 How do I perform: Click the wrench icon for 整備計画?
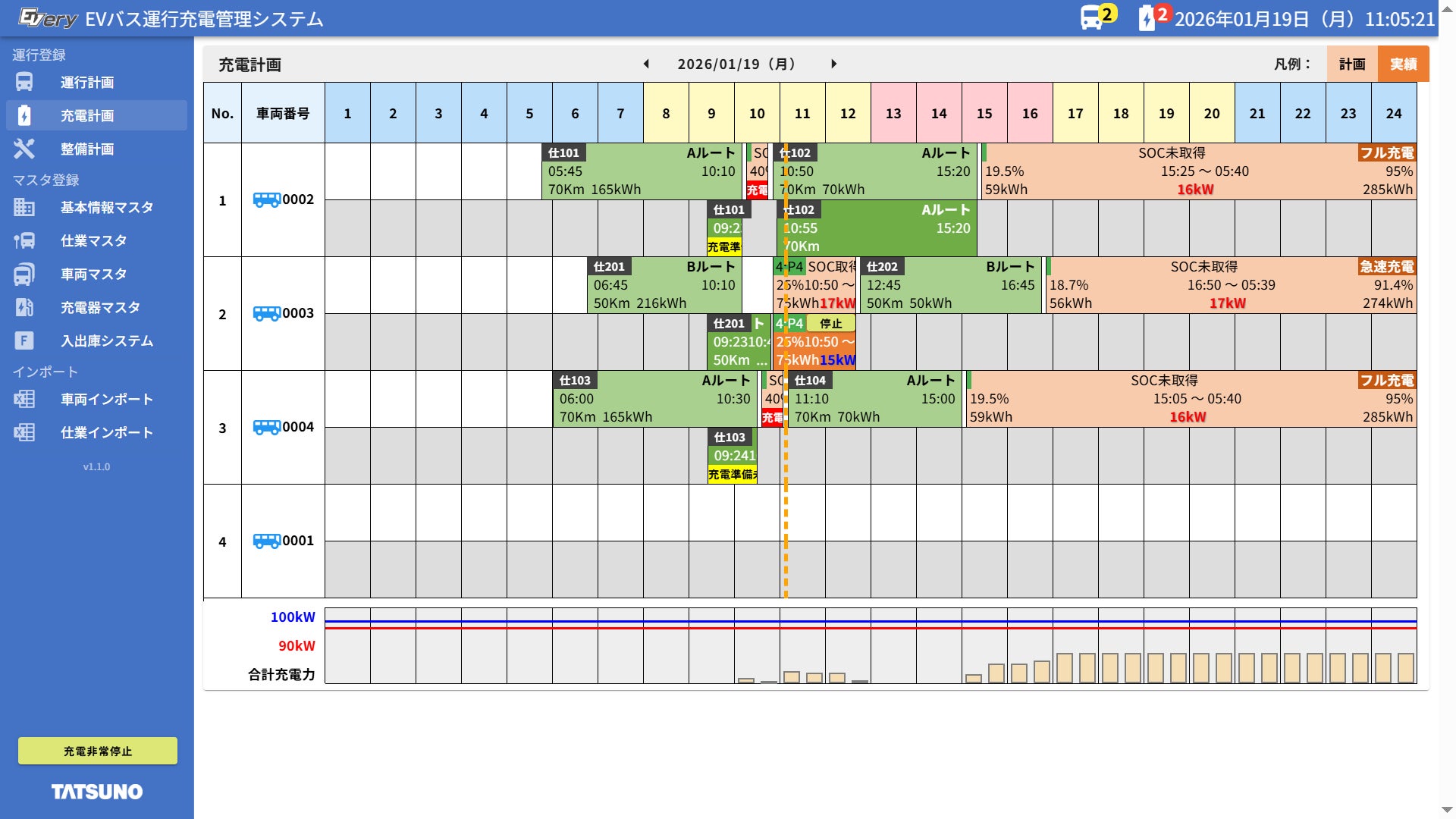click(x=24, y=149)
